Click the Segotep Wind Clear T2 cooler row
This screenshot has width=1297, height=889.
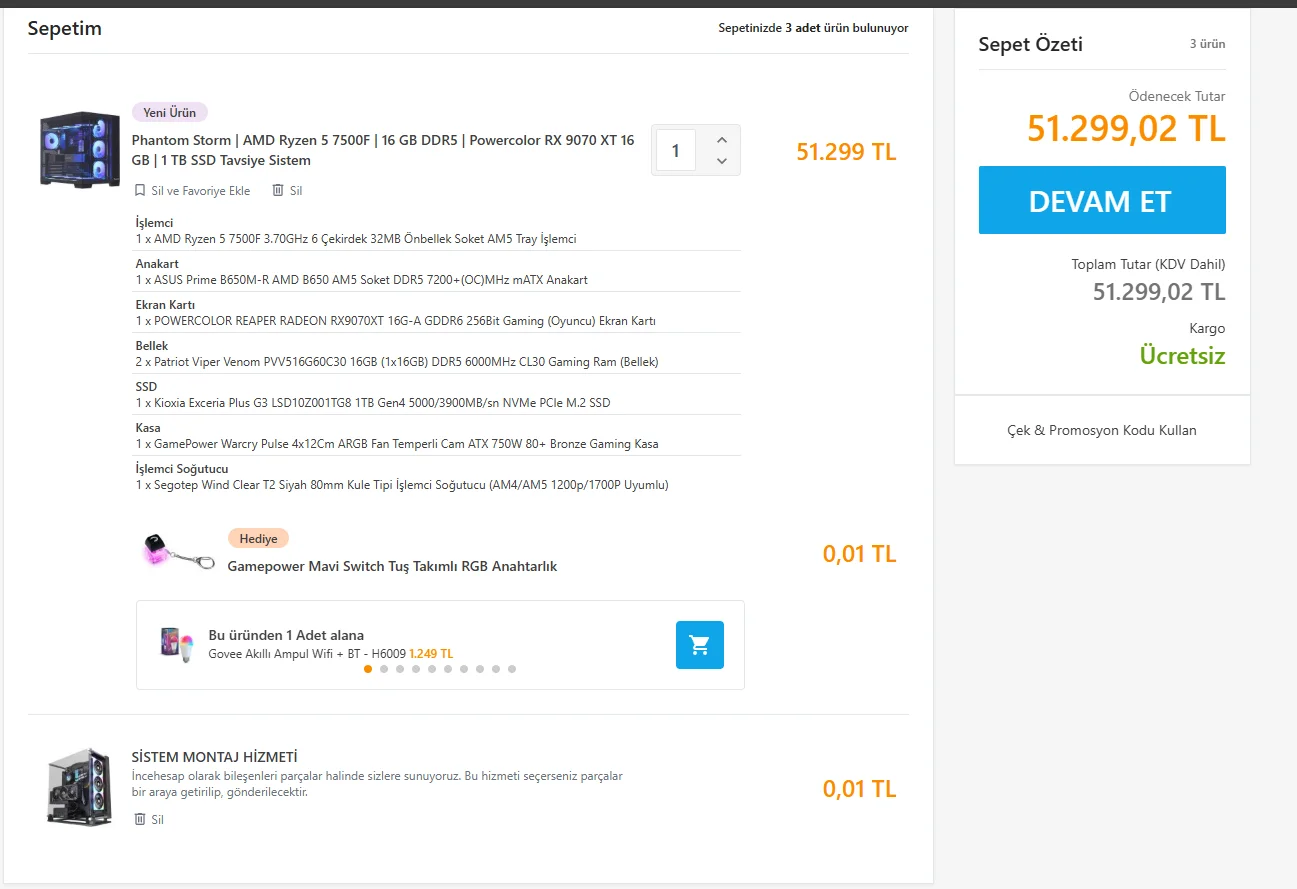point(438,476)
